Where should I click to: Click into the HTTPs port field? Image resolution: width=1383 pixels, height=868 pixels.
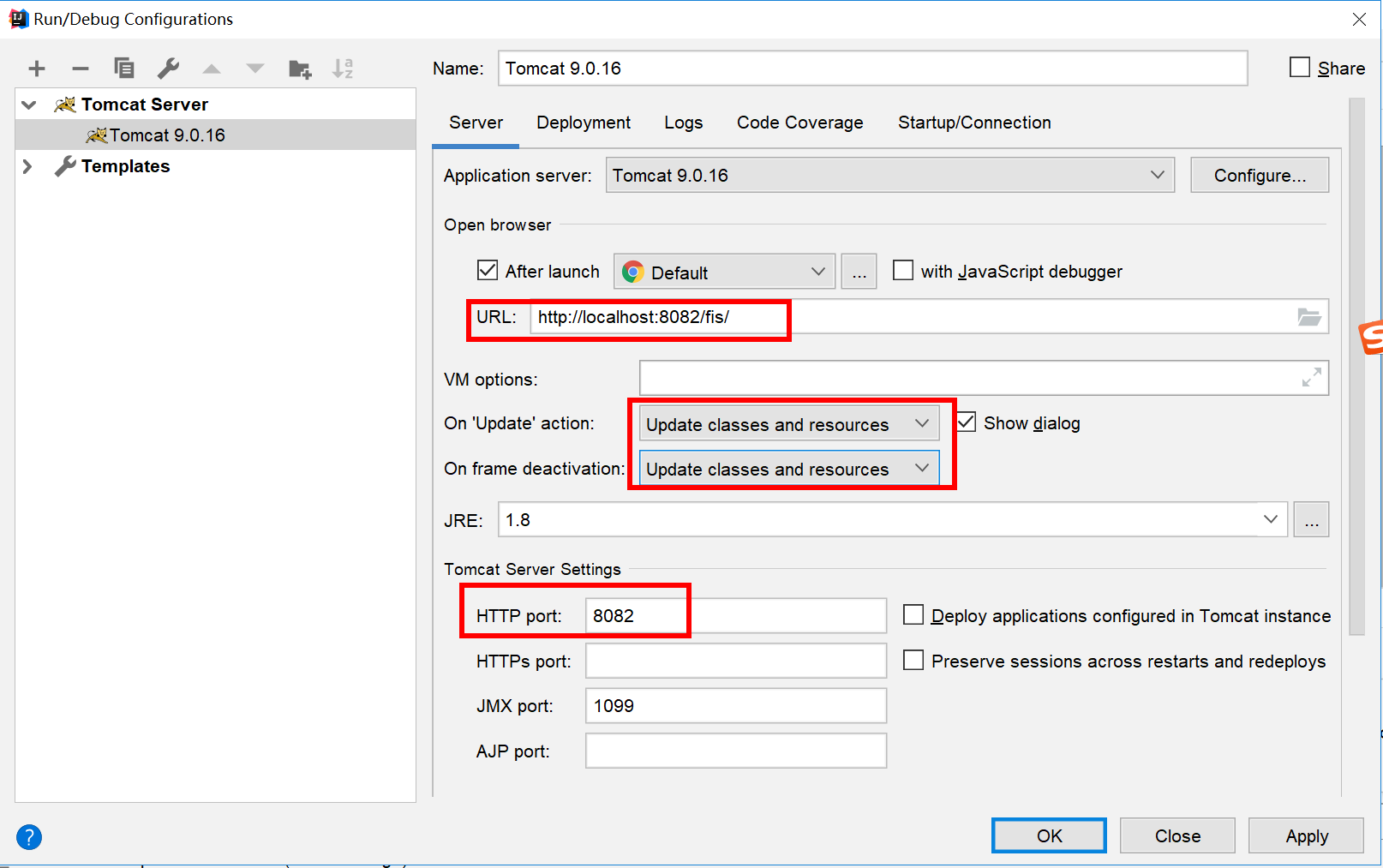[736, 661]
